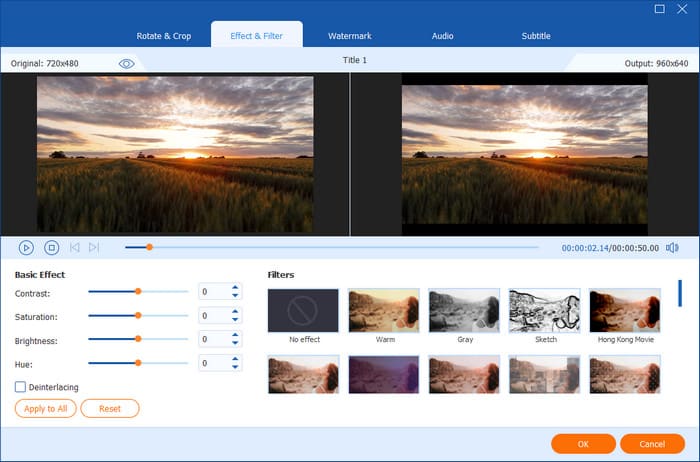The width and height of the screenshot is (700, 462).
Task: Select the No effect filter
Action: (303, 311)
